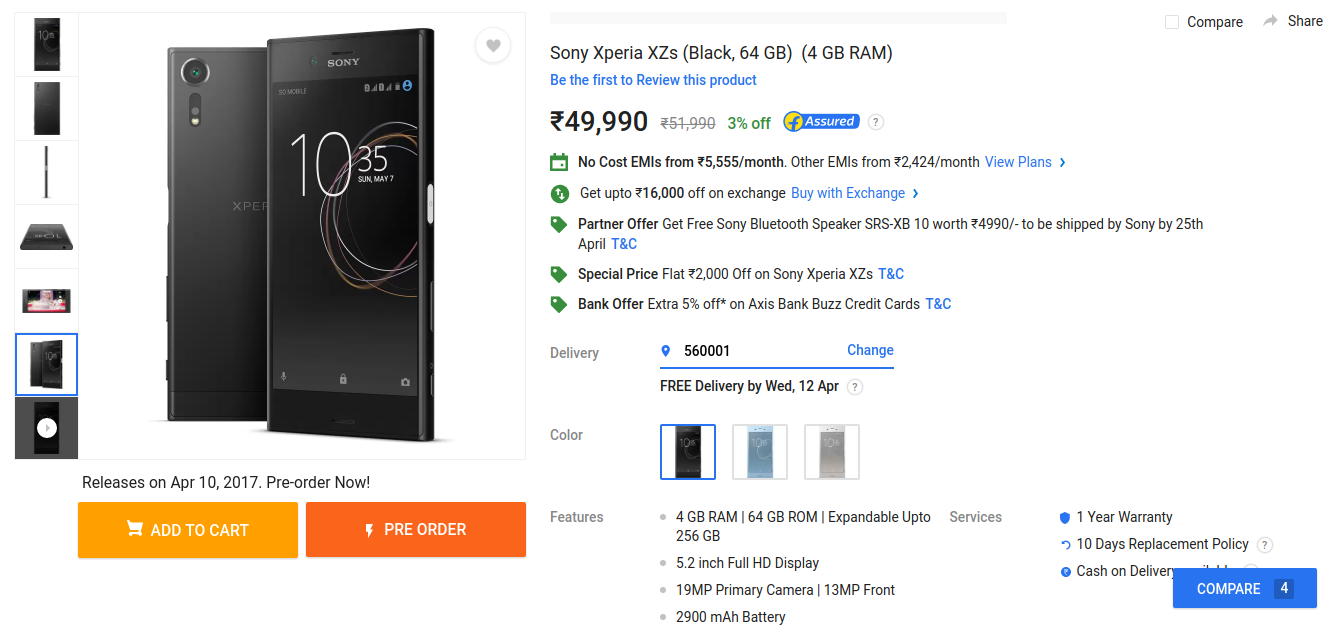Enable the Compare checkbox
The height and width of the screenshot is (634, 1344).
coord(1171,21)
